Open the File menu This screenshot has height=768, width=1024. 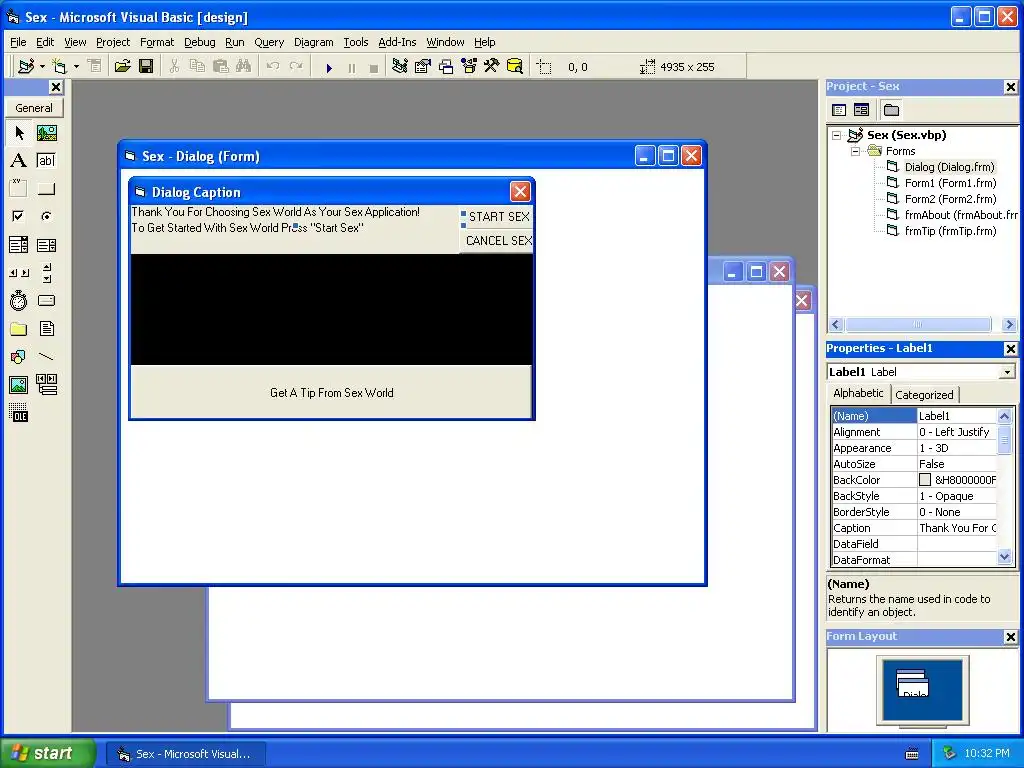(x=18, y=42)
